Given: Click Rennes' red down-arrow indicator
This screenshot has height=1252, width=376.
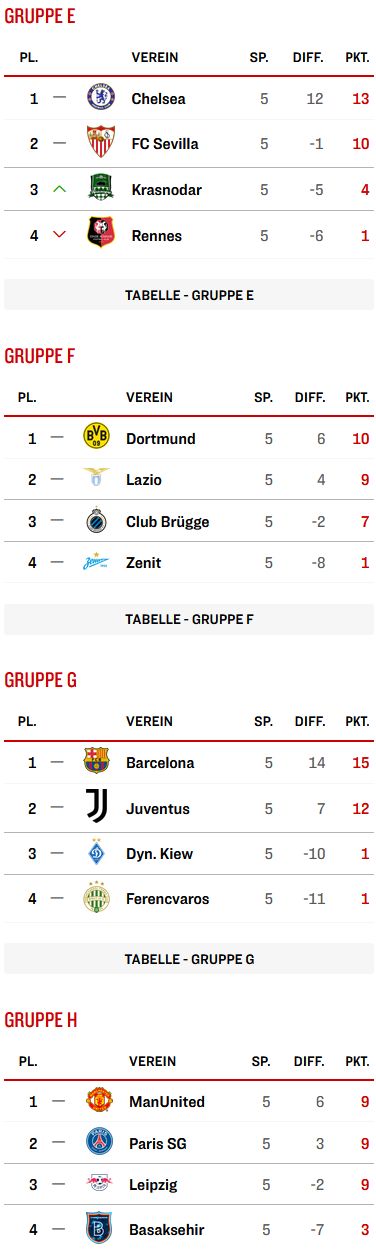Looking at the screenshot, I should coord(59,236).
